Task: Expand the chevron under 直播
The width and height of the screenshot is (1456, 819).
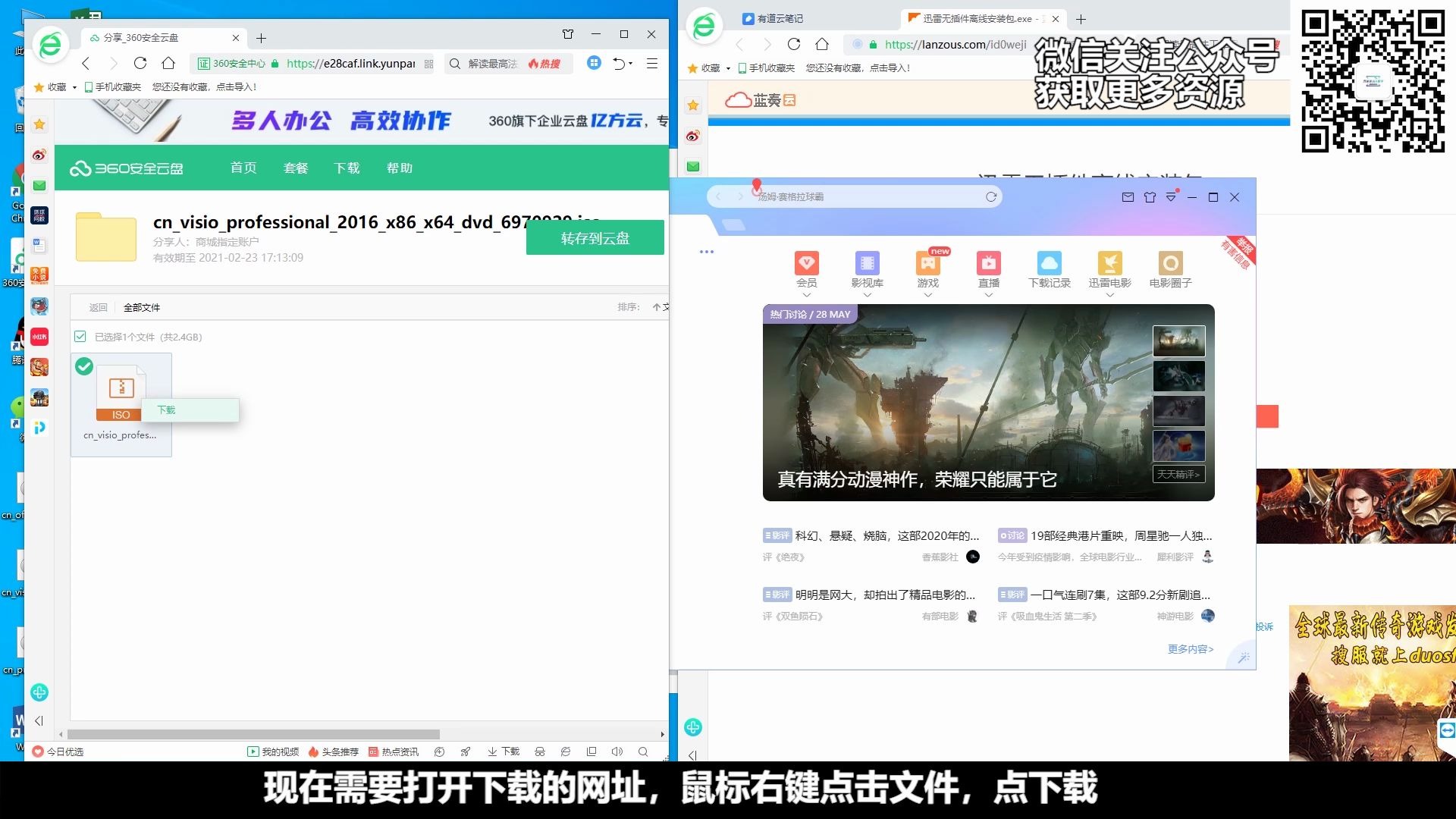Action: 989,295
